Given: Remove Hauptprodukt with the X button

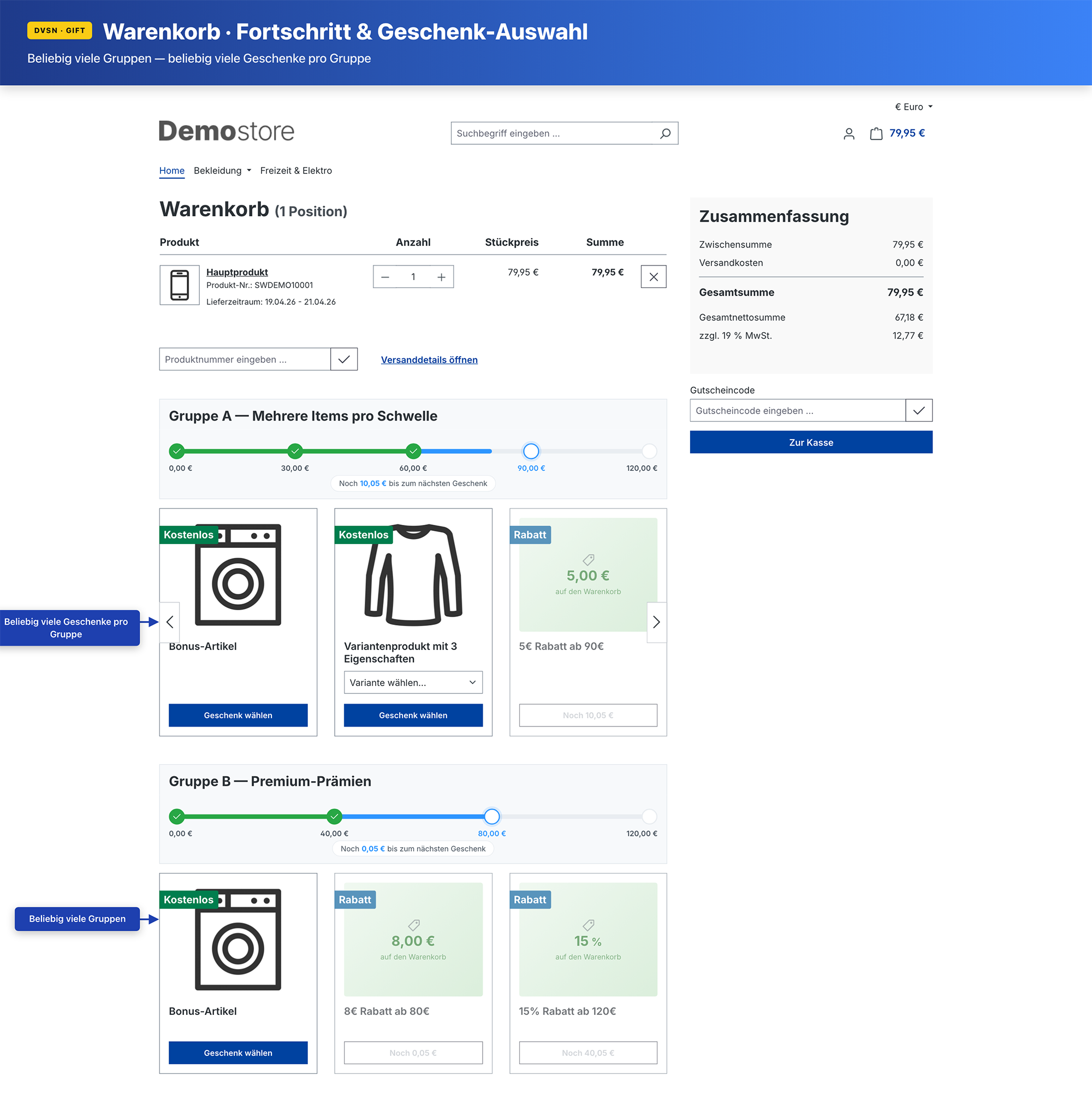Looking at the screenshot, I should (x=653, y=276).
